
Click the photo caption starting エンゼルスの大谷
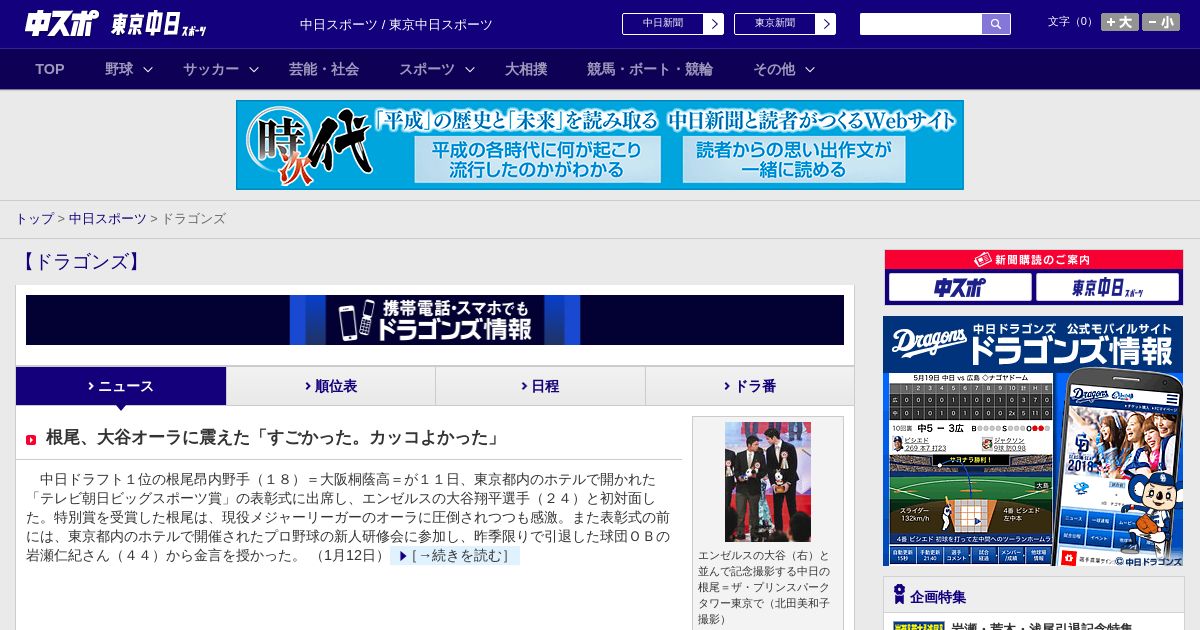click(x=765, y=587)
